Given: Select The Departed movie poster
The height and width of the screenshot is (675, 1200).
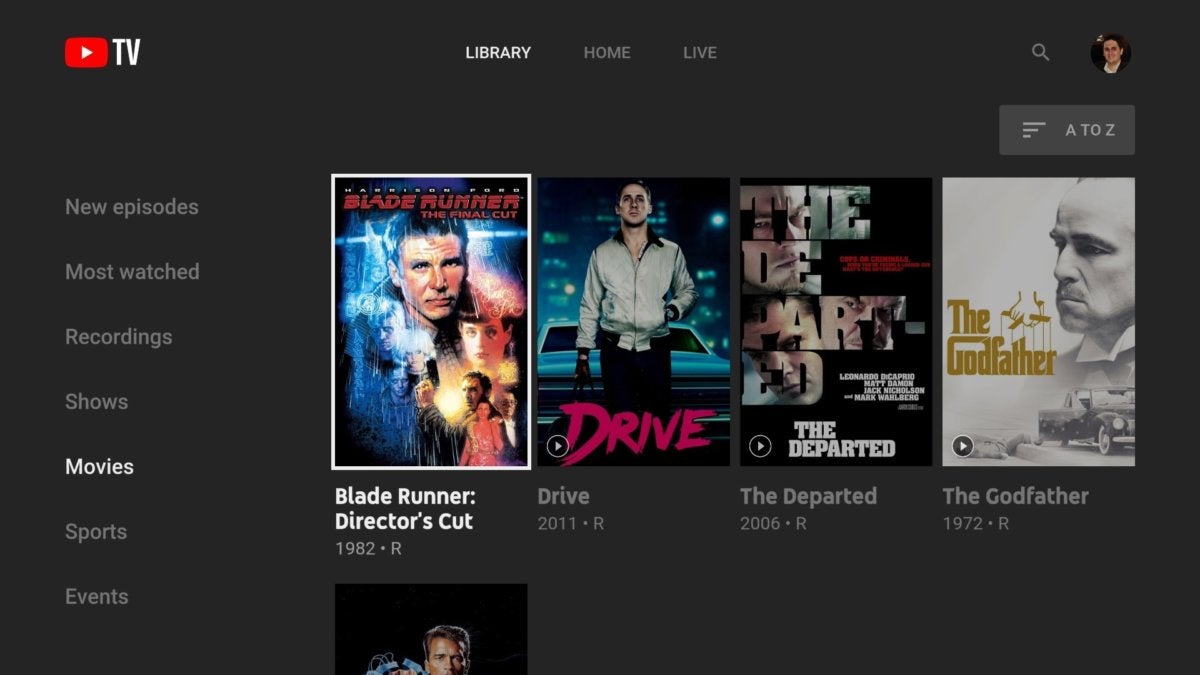Looking at the screenshot, I should tap(836, 322).
